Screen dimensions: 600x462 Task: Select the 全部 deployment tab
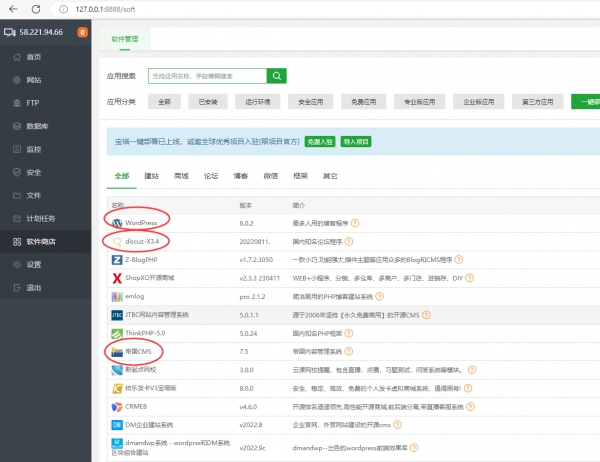coord(122,176)
